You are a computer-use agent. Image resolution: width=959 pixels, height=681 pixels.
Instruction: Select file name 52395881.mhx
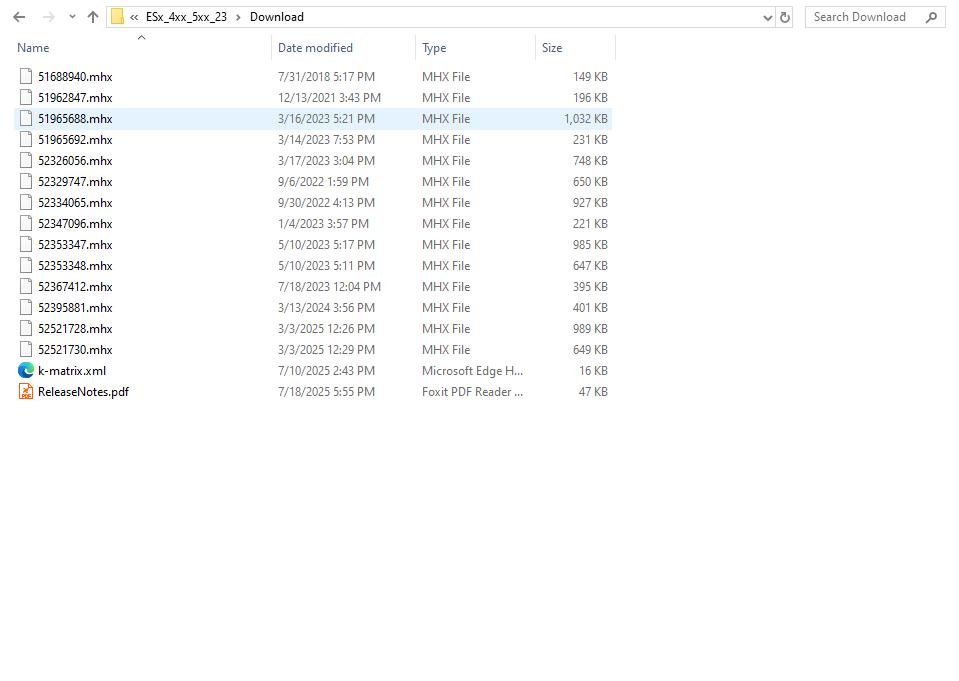coord(75,307)
